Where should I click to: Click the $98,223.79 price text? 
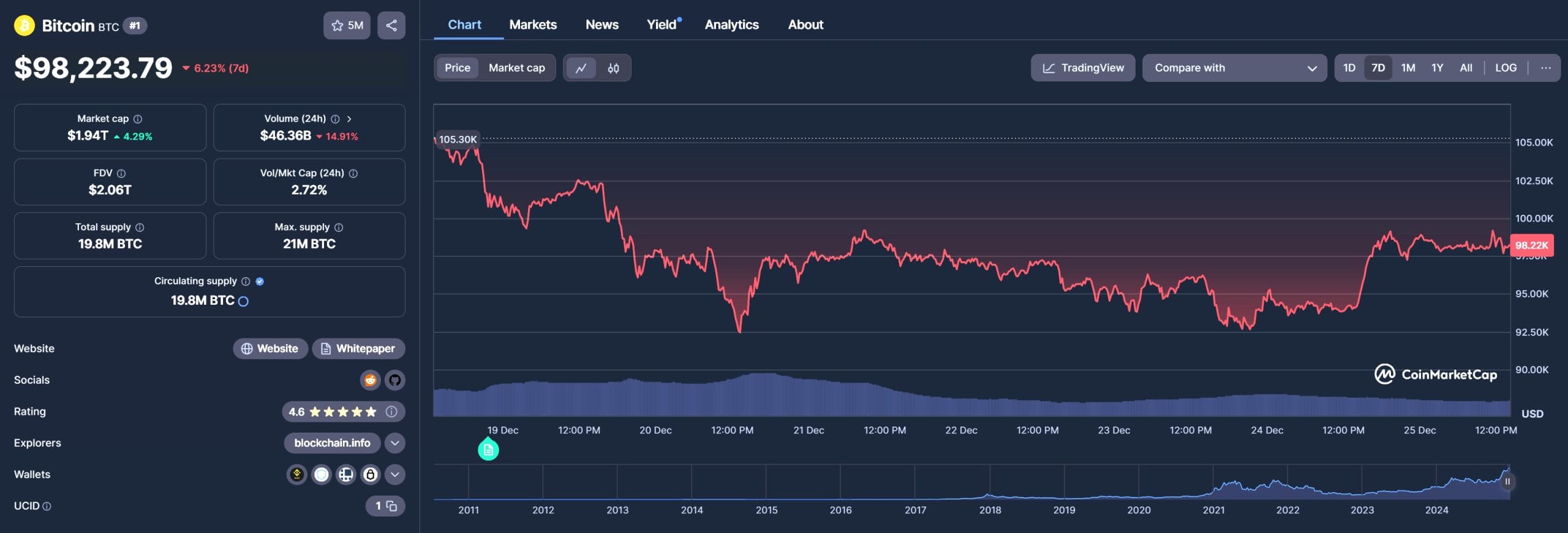[93, 68]
